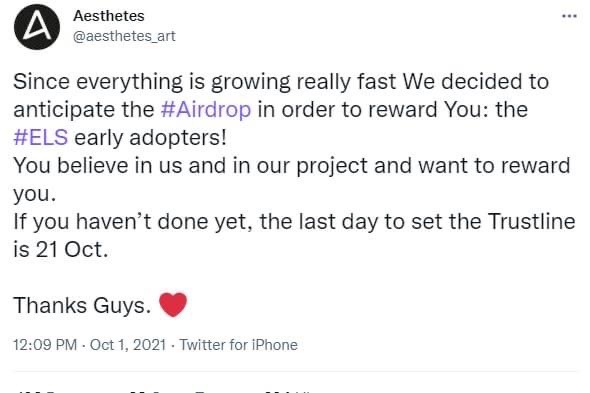Click the red heart emoji
The image size is (590, 393).
pyautogui.click(x=173, y=304)
